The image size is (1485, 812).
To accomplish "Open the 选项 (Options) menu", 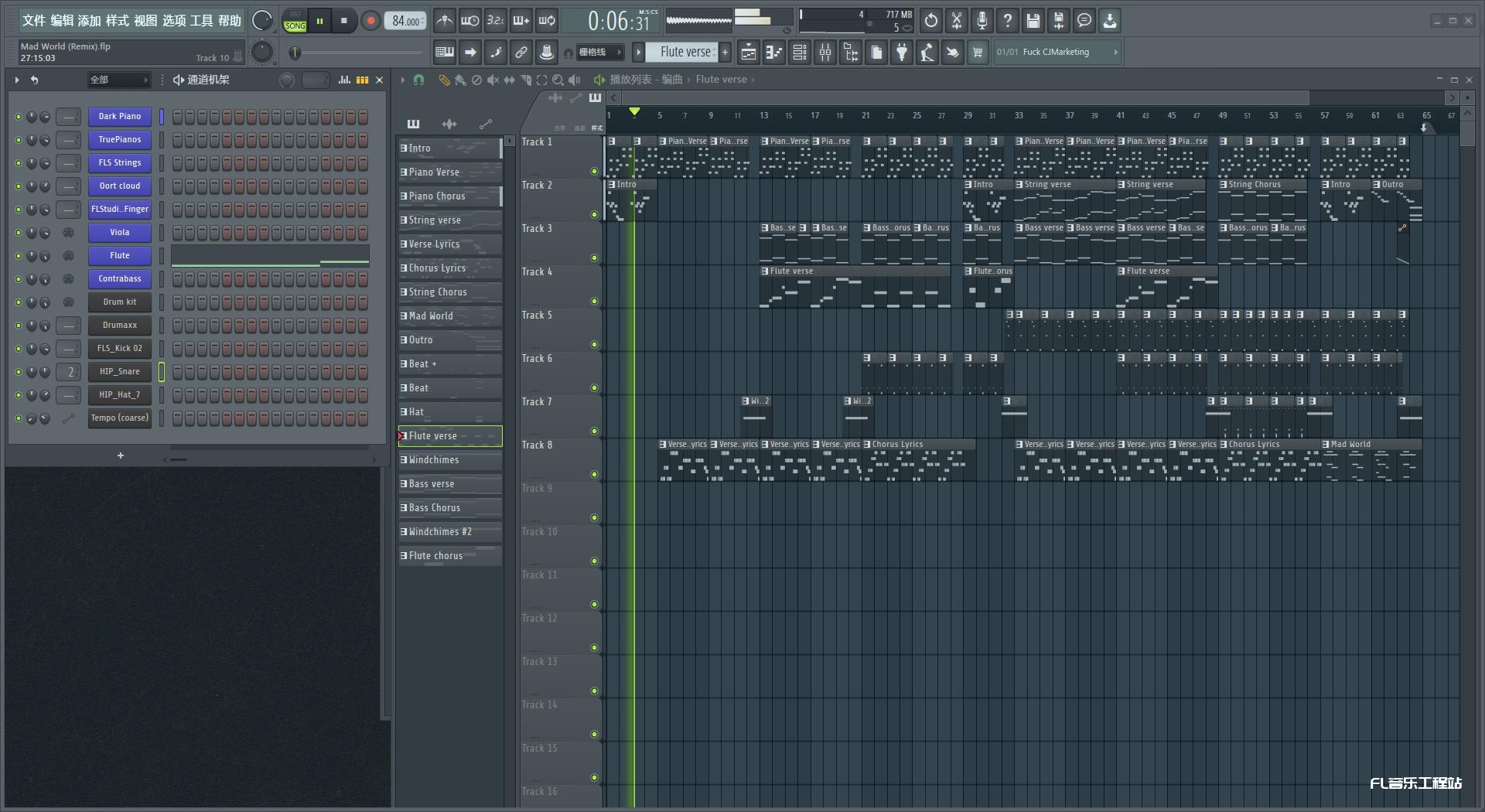I will 173,21.
